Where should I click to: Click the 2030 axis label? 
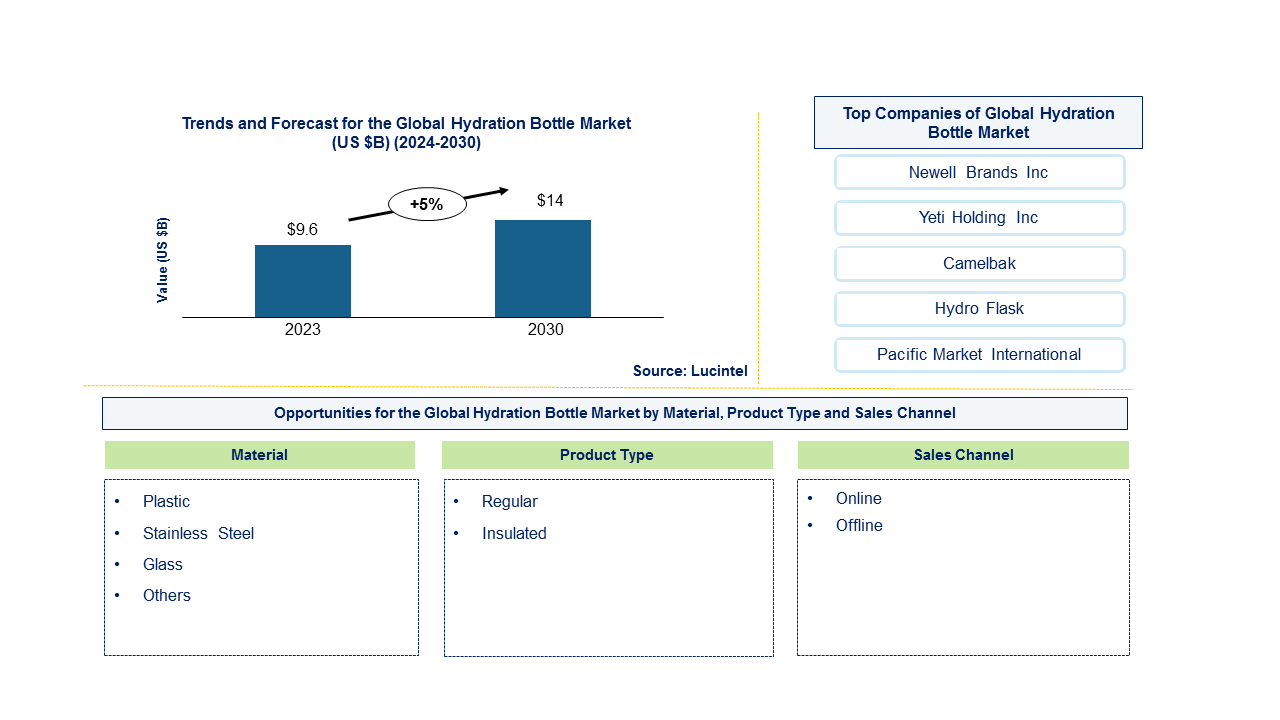[545, 330]
